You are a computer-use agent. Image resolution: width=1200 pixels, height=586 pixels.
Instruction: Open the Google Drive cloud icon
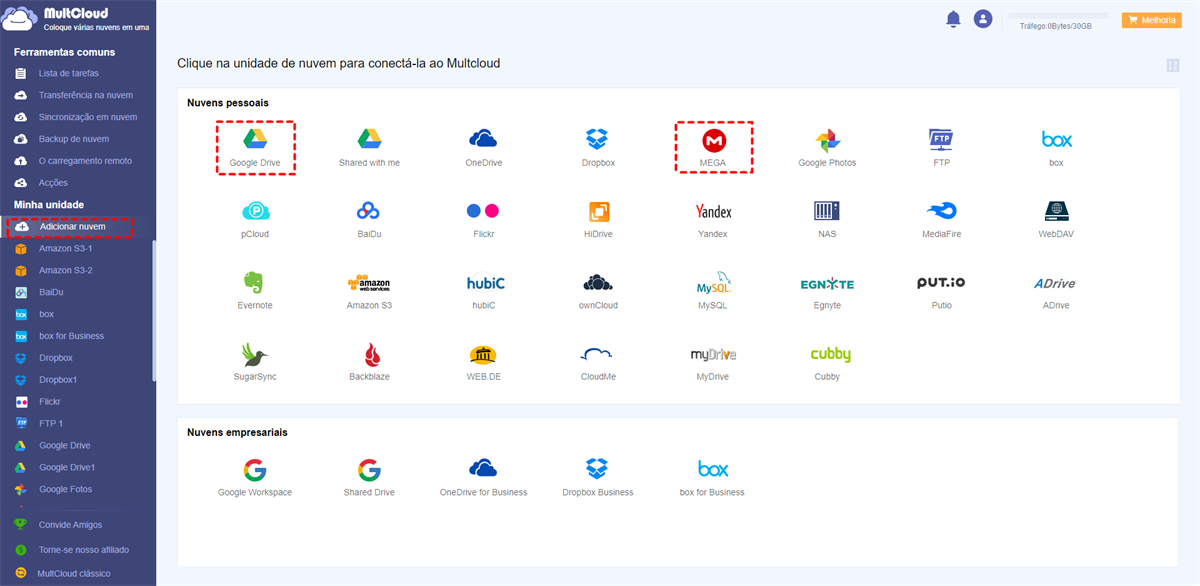[256, 139]
